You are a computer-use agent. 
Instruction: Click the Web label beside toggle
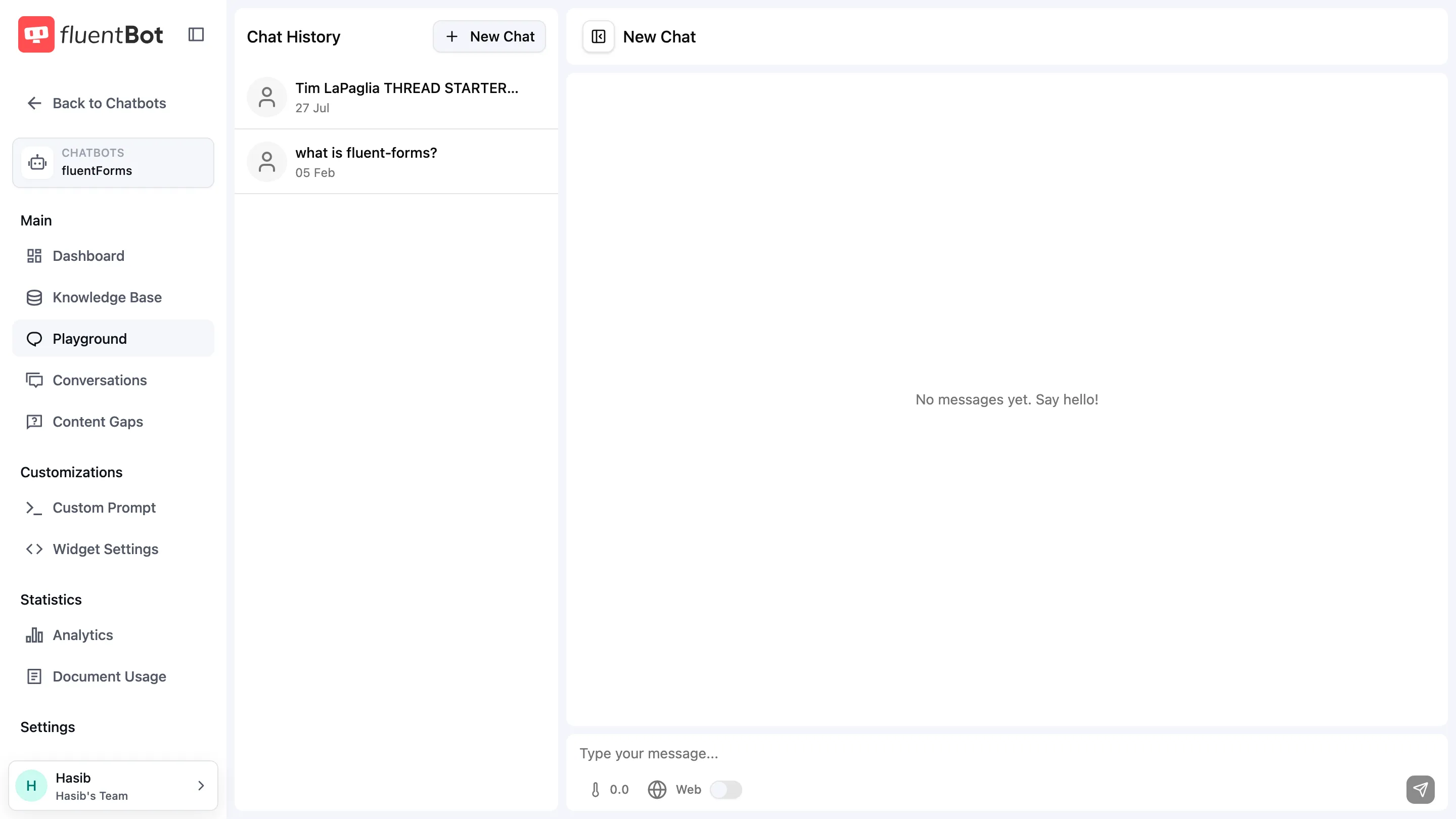pos(689,790)
